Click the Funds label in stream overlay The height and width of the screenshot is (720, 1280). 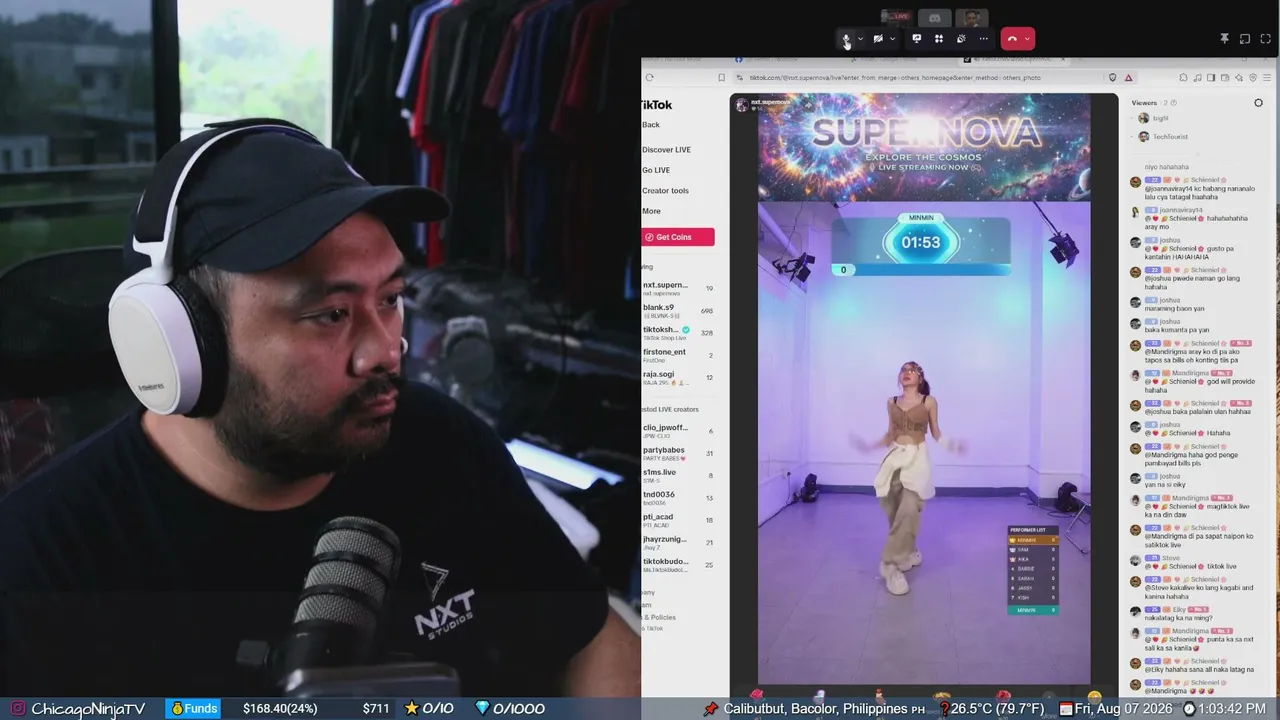click(194, 708)
